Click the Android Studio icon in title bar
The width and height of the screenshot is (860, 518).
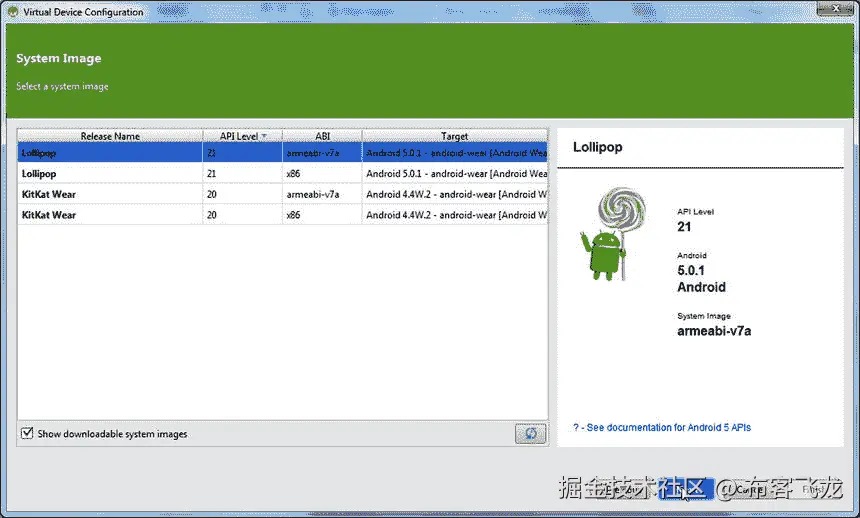tap(13, 12)
